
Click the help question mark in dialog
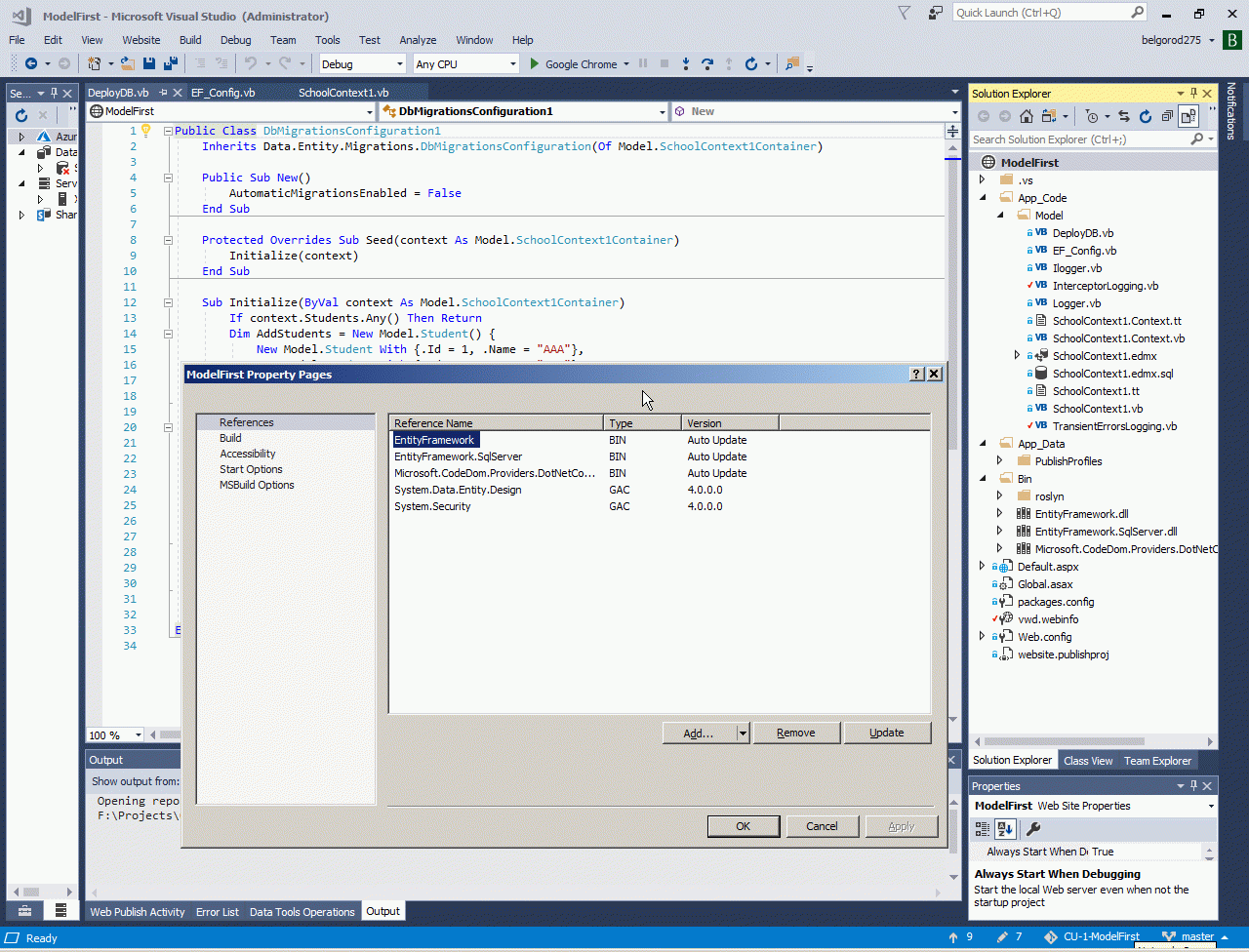(x=916, y=375)
